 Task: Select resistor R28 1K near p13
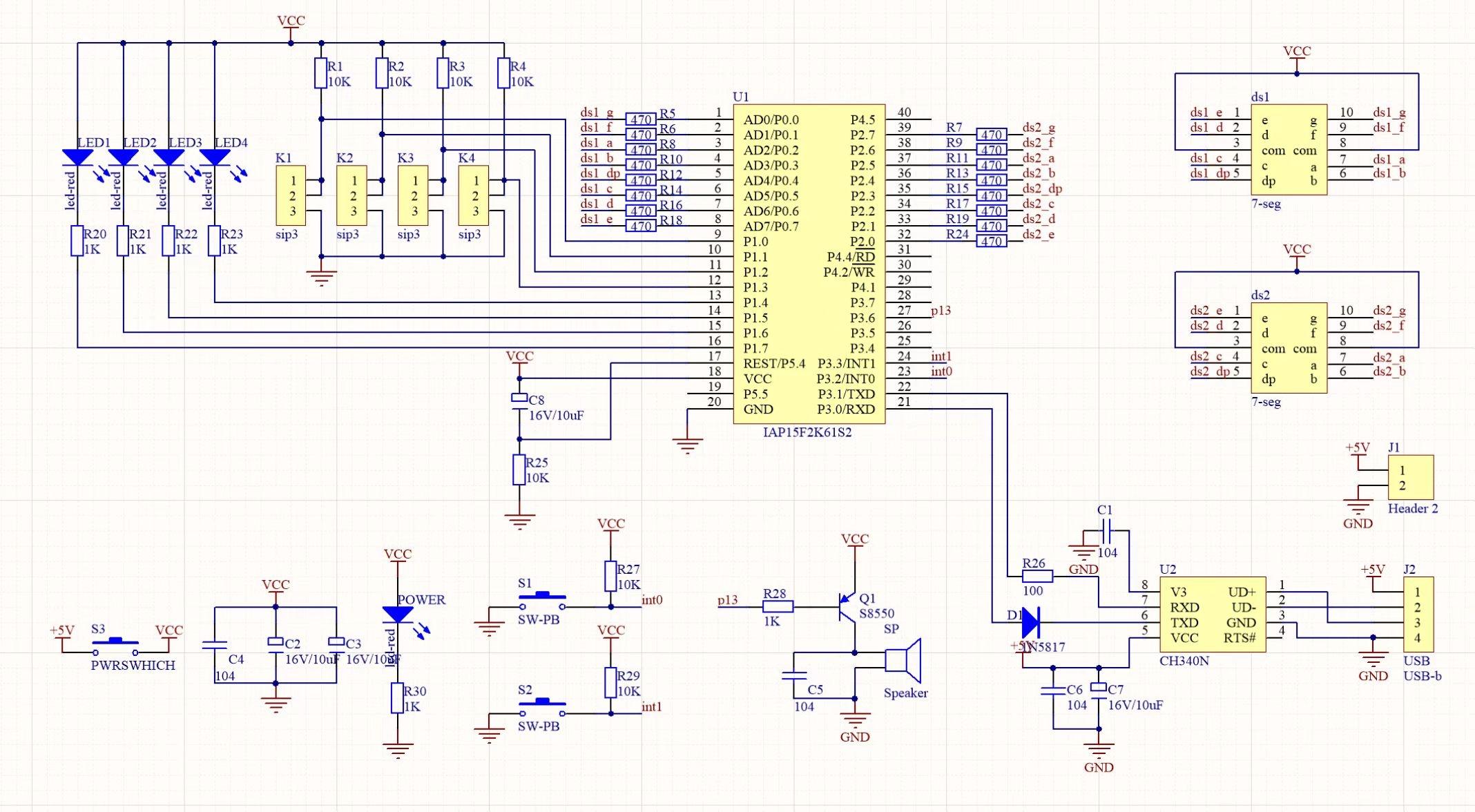[x=778, y=607]
